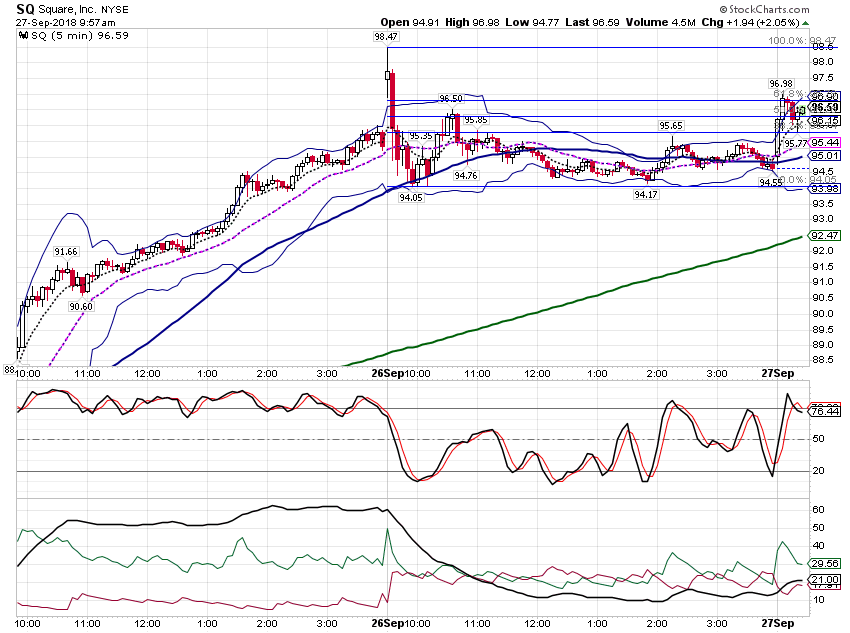Click the green up-triangle after the Chg value
850x633 pixels.
click(x=806, y=23)
